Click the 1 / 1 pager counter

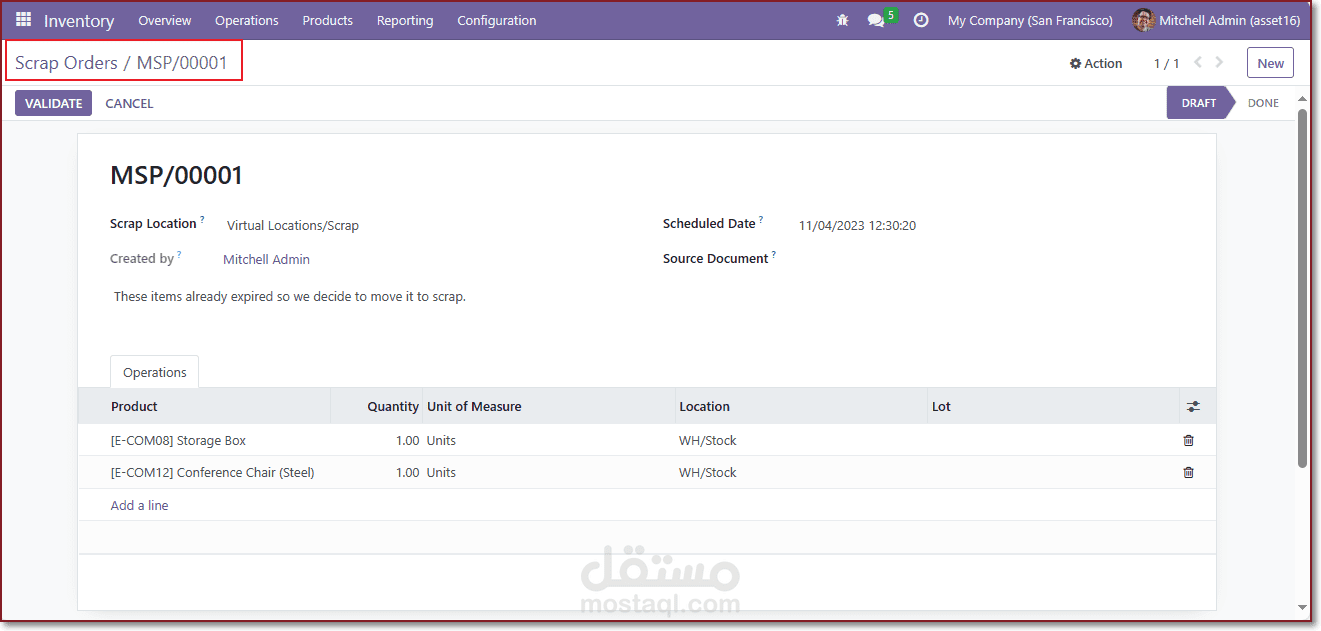[x=1166, y=63]
